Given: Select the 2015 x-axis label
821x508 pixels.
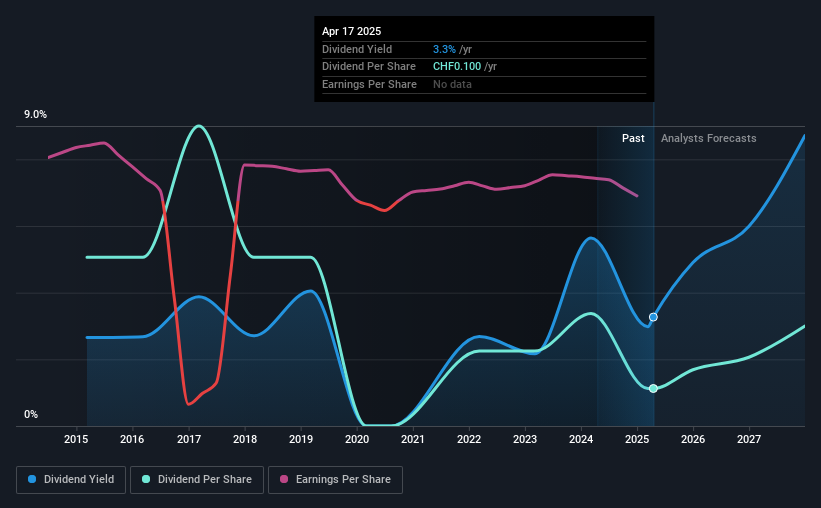Looking at the screenshot, I should pyautogui.click(x=76, y=439).
